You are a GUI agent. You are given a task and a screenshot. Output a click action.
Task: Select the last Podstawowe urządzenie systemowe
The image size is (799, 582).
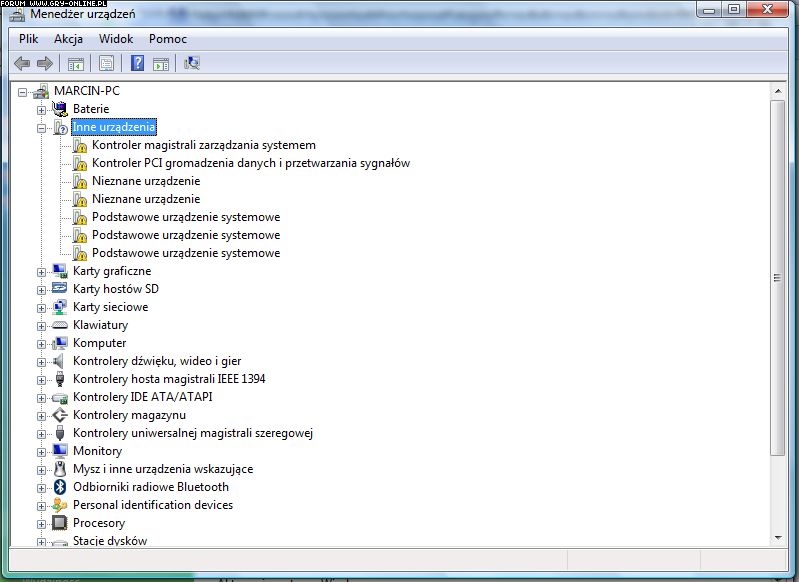pyautogui.click(x=186, y=253)
